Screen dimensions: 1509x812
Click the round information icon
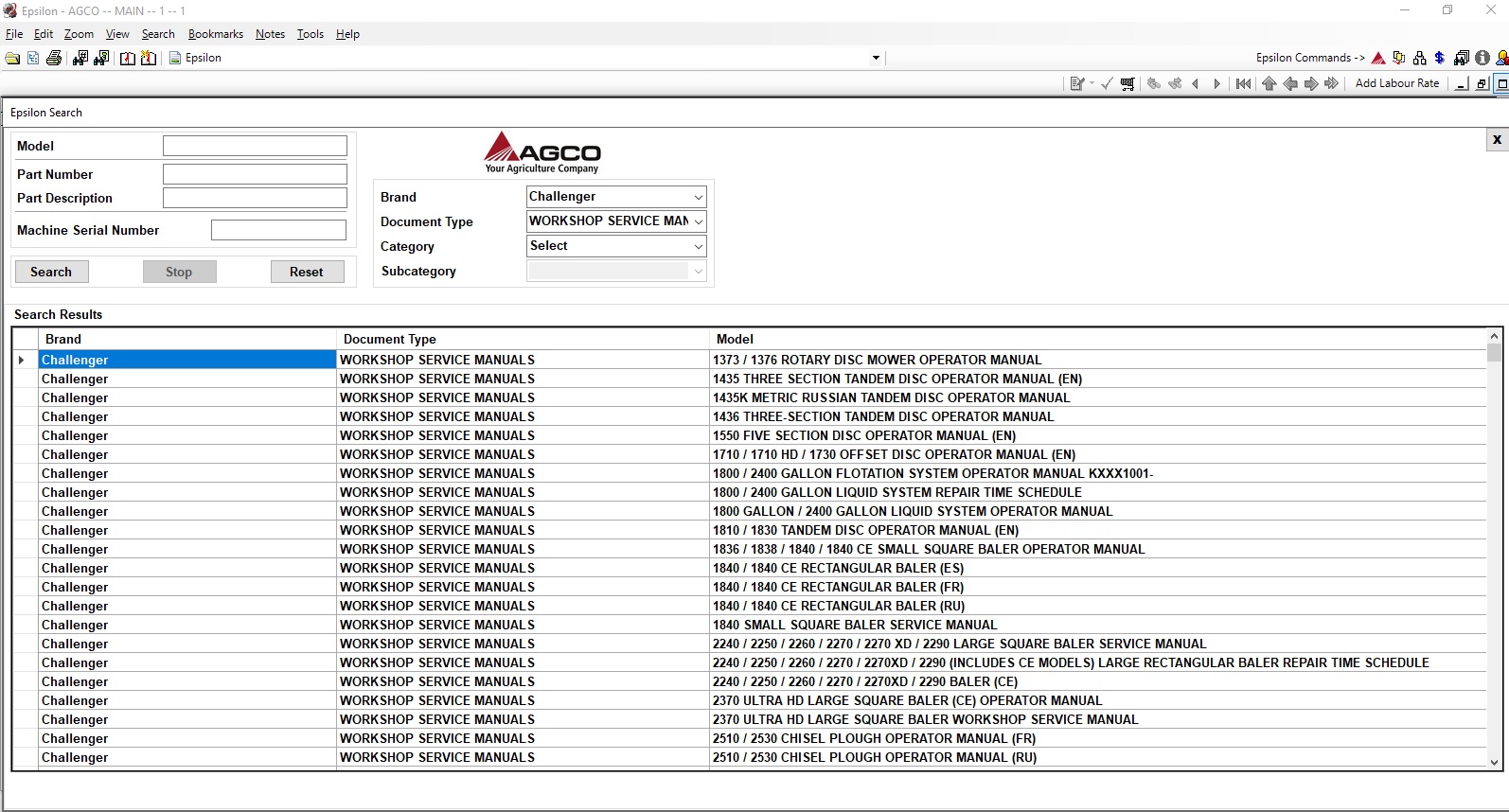[x=1482, y=58]
